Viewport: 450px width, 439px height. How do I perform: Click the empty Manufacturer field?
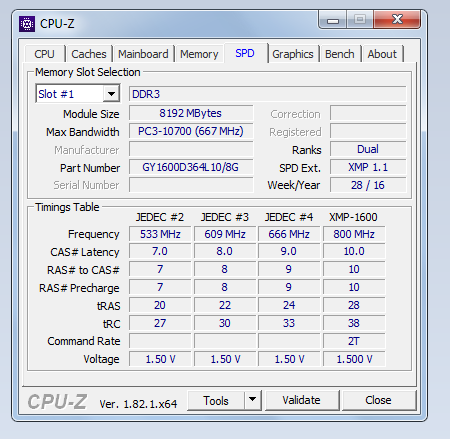click(191, 149)
